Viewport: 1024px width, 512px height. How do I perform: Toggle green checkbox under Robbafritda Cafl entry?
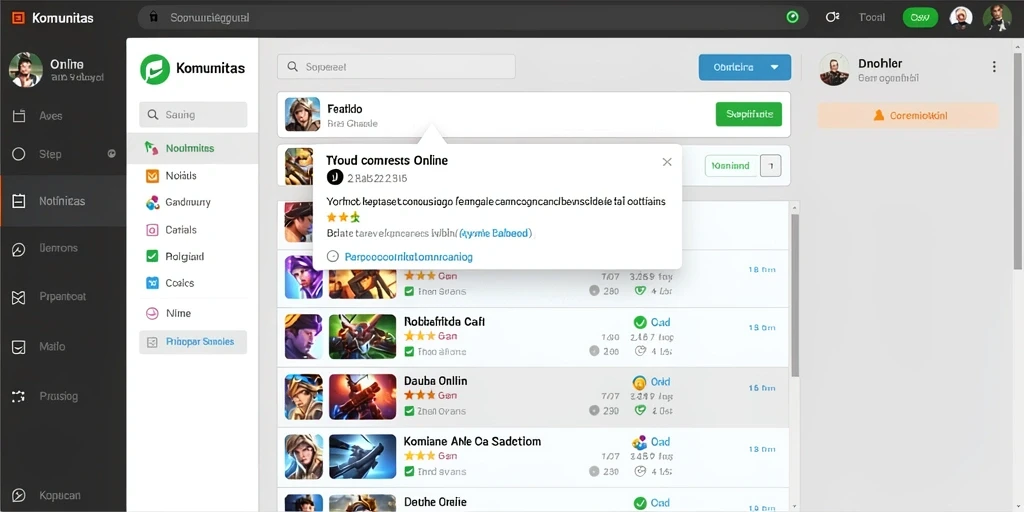409,351
